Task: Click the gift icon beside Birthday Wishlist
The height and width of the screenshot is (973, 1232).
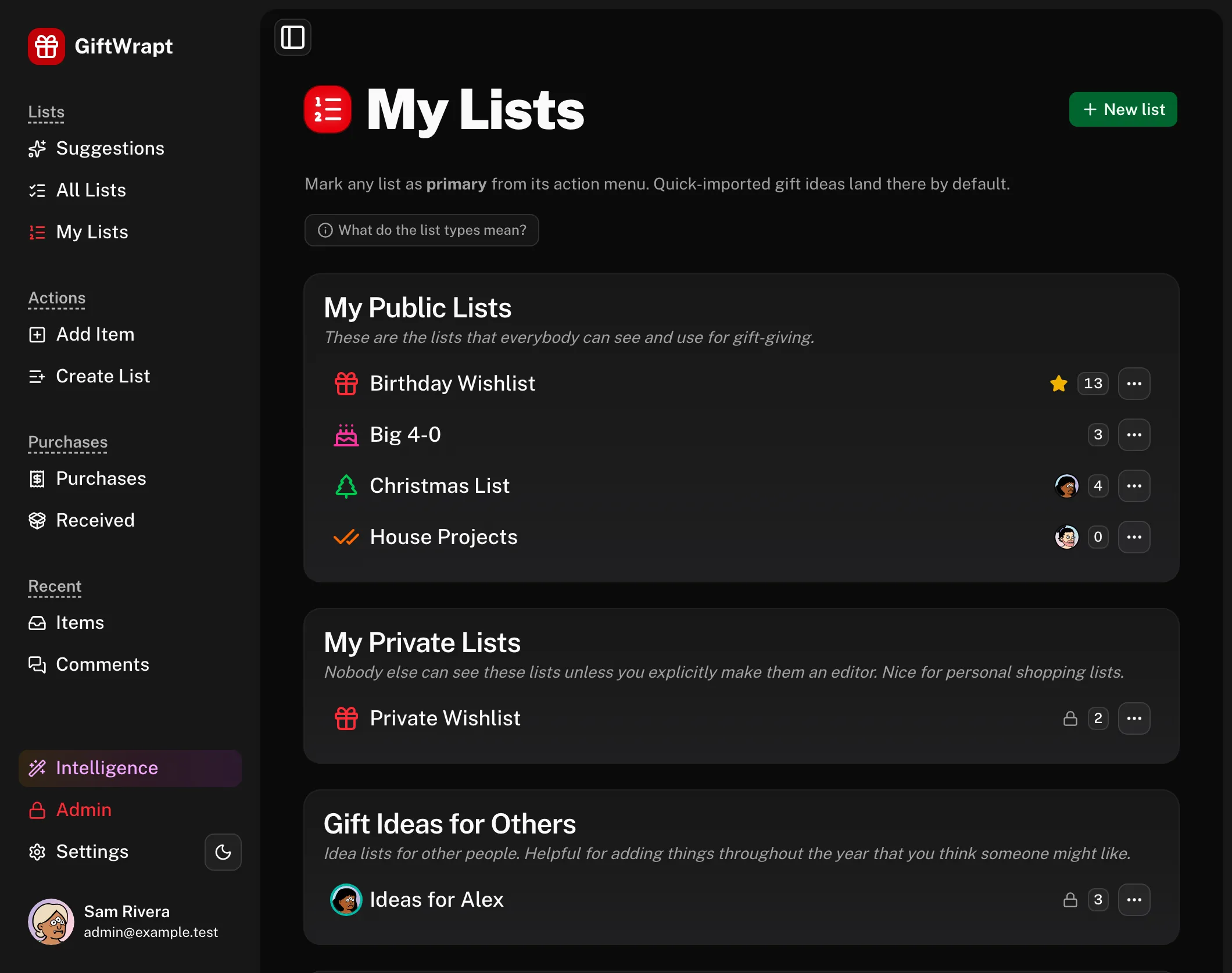Action: pyautogui.click(x=346, y=384)
